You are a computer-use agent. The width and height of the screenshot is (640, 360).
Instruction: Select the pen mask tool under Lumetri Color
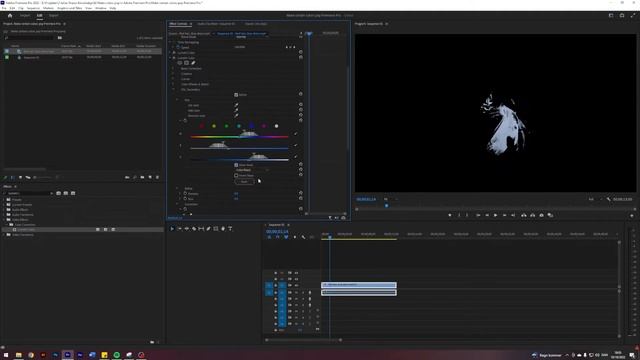193,63
